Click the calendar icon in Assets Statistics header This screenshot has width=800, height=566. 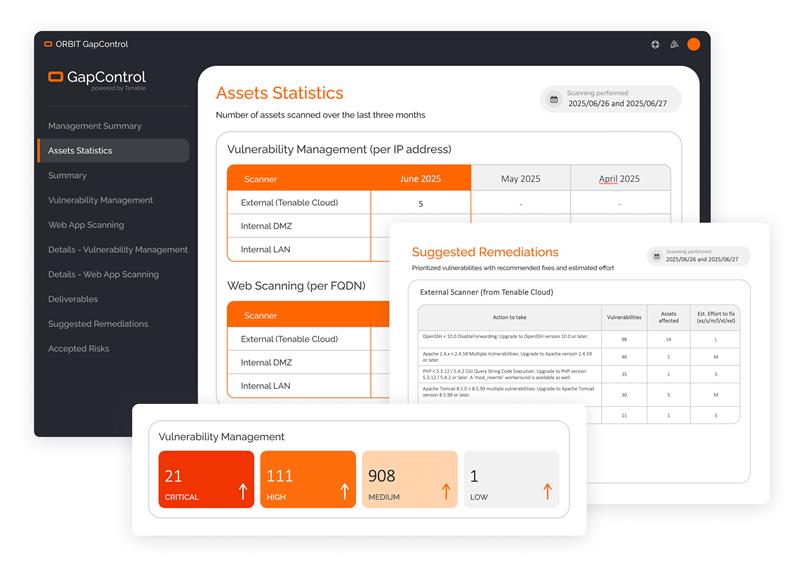[x=554, y=99]
